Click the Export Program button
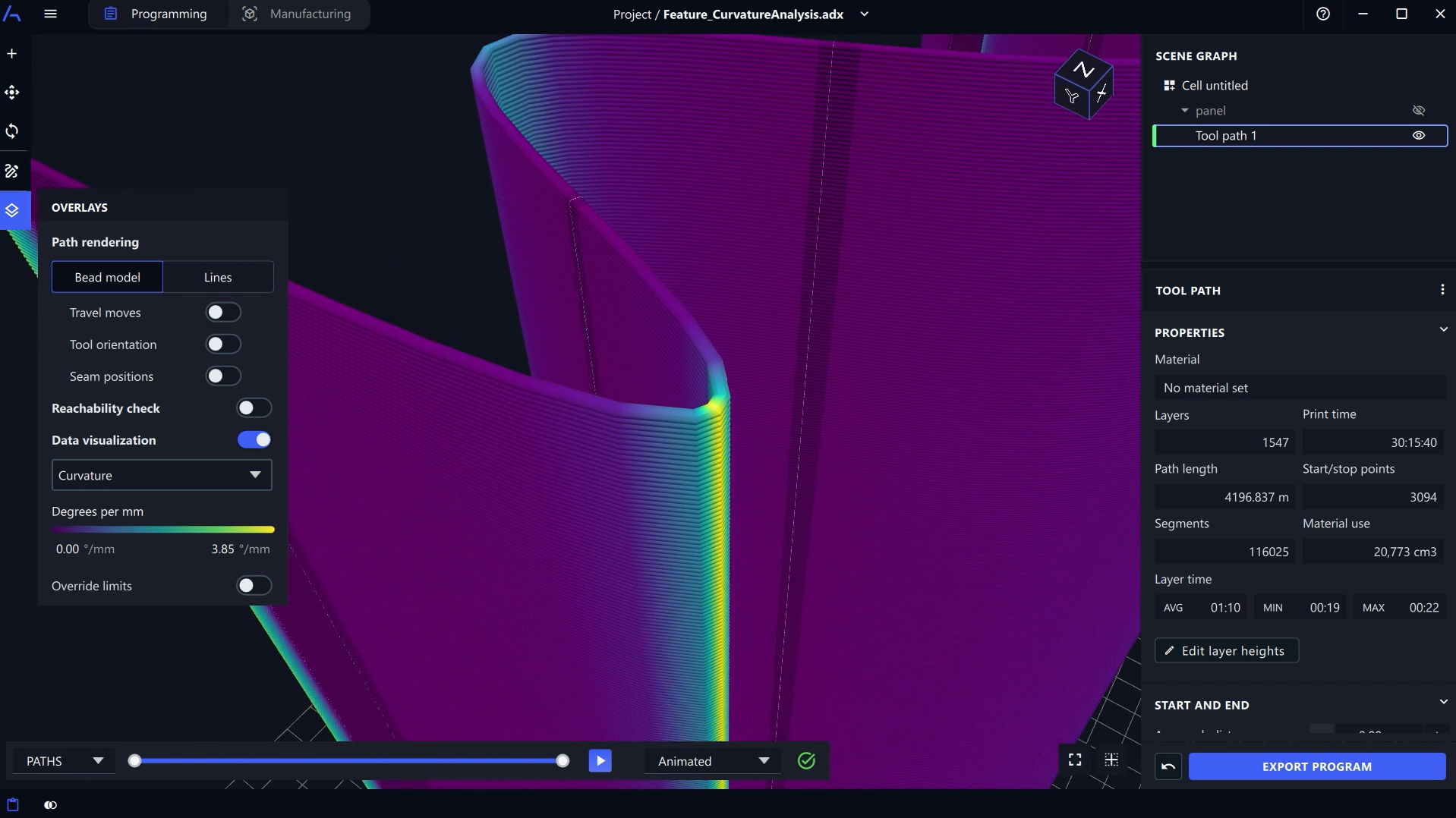Screen dimensions: 1456x818 click(1316, 766)
